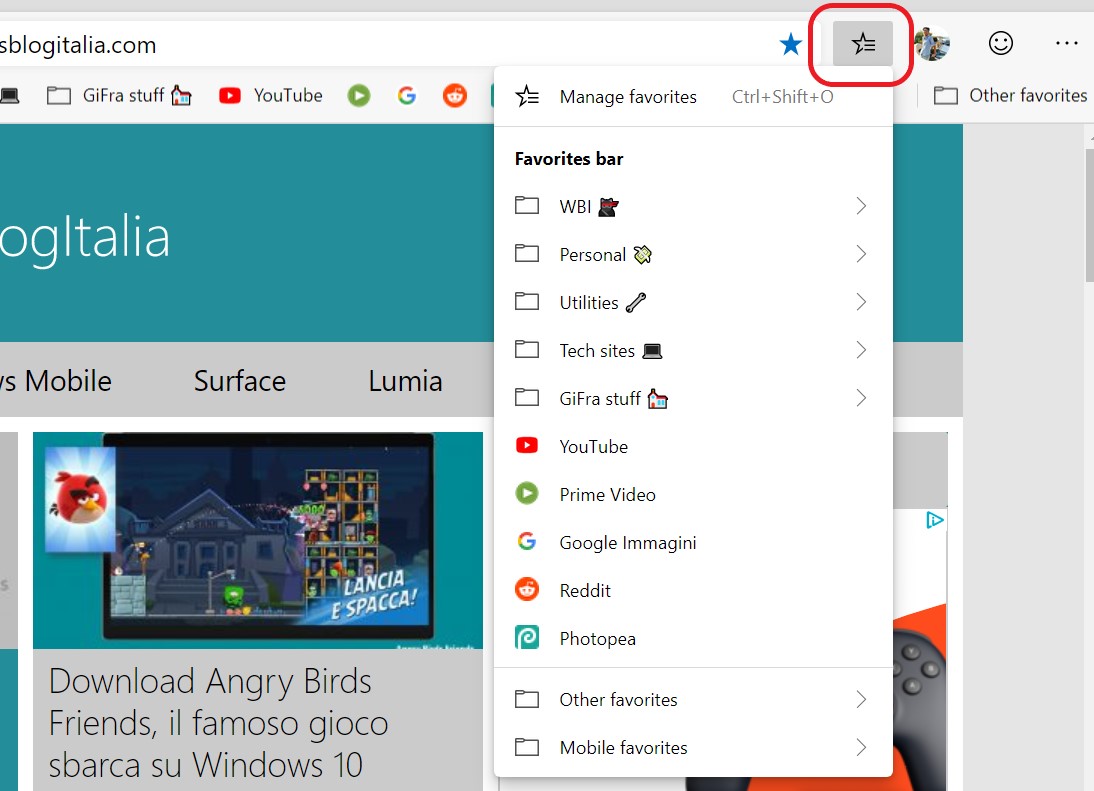Expand Other favorites folder in dropdown
Screen dimensions: 1094x791
tap(694, 700)
